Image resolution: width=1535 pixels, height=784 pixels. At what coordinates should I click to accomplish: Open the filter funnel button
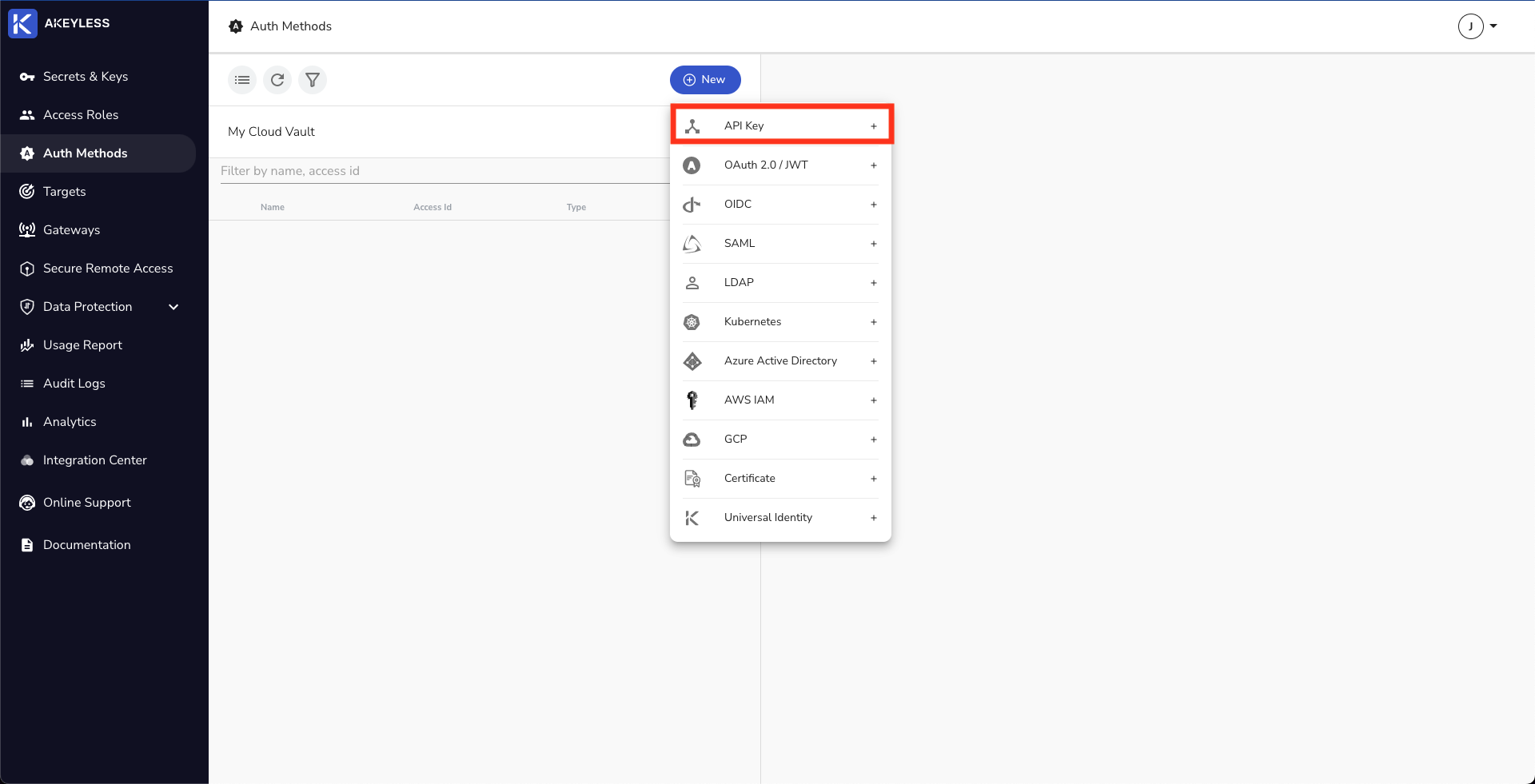[313, 80]
